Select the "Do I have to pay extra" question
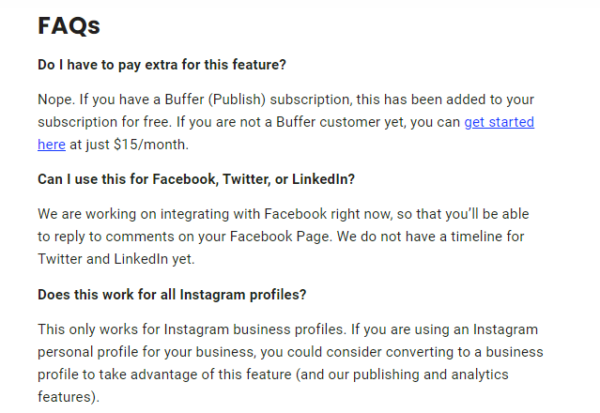The image size is (600, 413). [162, 65]
